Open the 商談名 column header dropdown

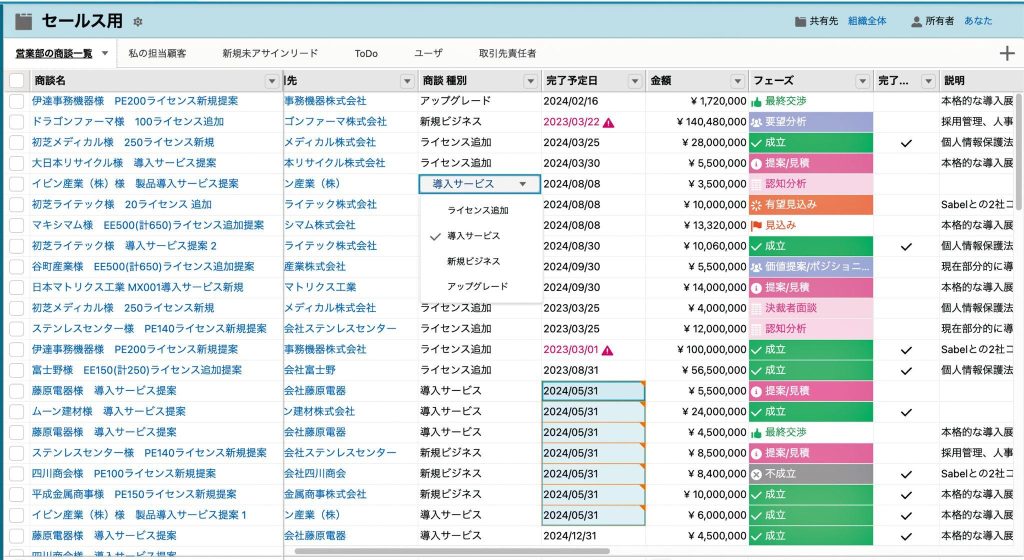click(x=272, y=81)
